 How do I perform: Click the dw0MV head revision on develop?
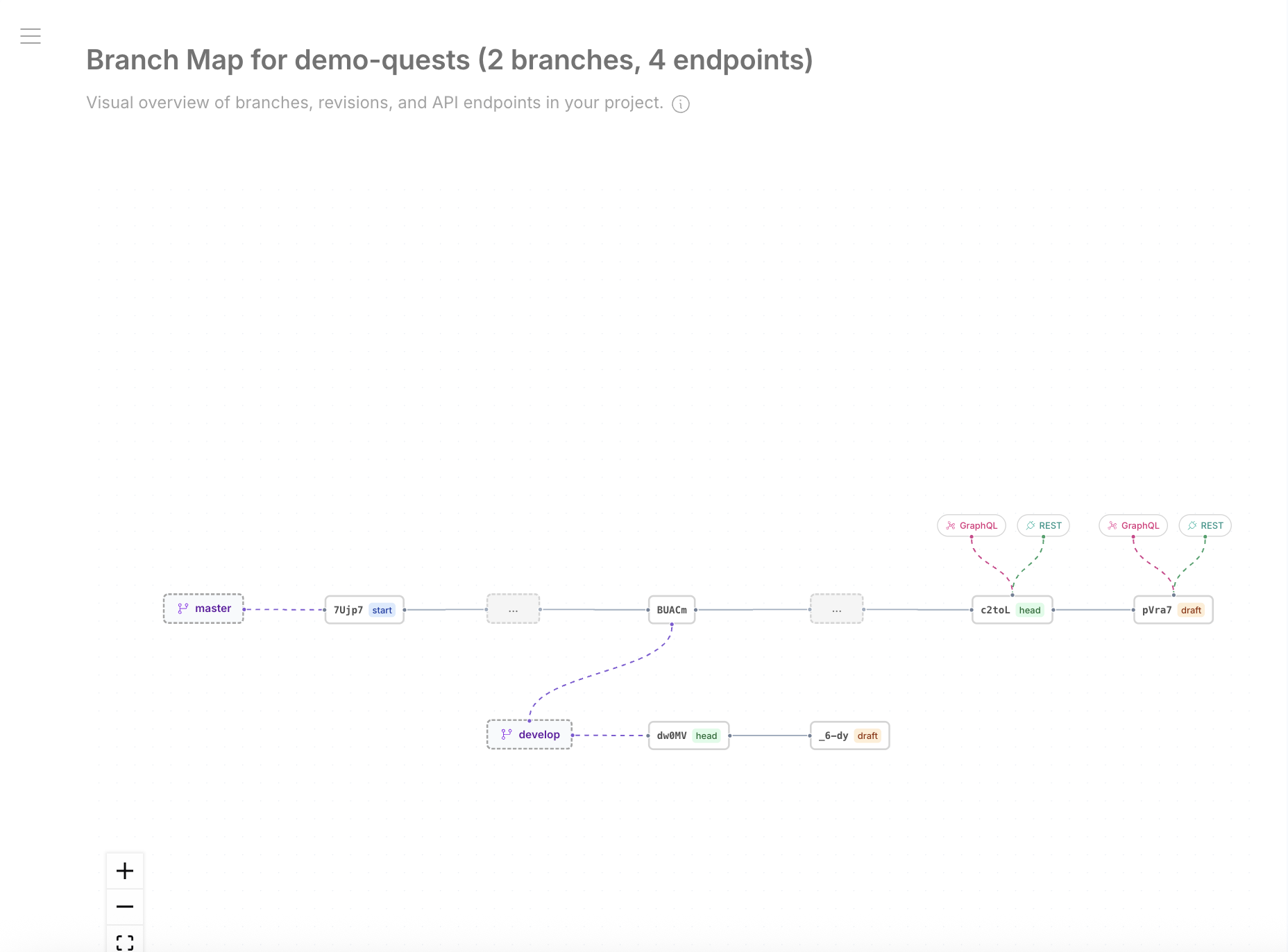(x=688, y=735)
